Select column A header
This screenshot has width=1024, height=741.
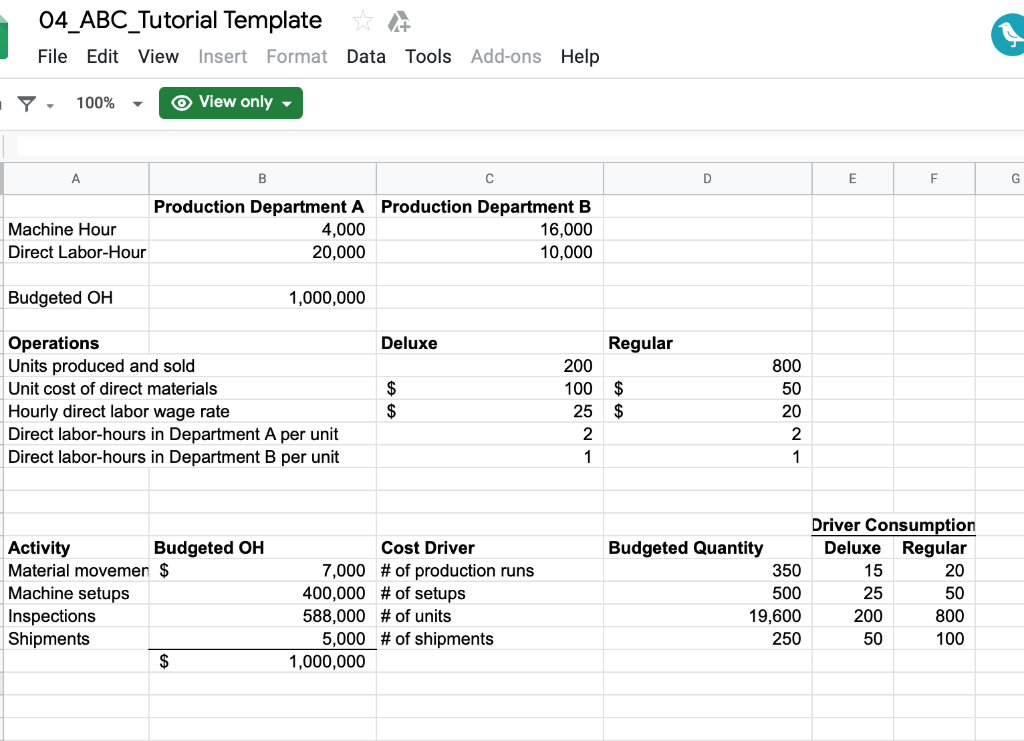pyautogui.click(x=76, y=179)
